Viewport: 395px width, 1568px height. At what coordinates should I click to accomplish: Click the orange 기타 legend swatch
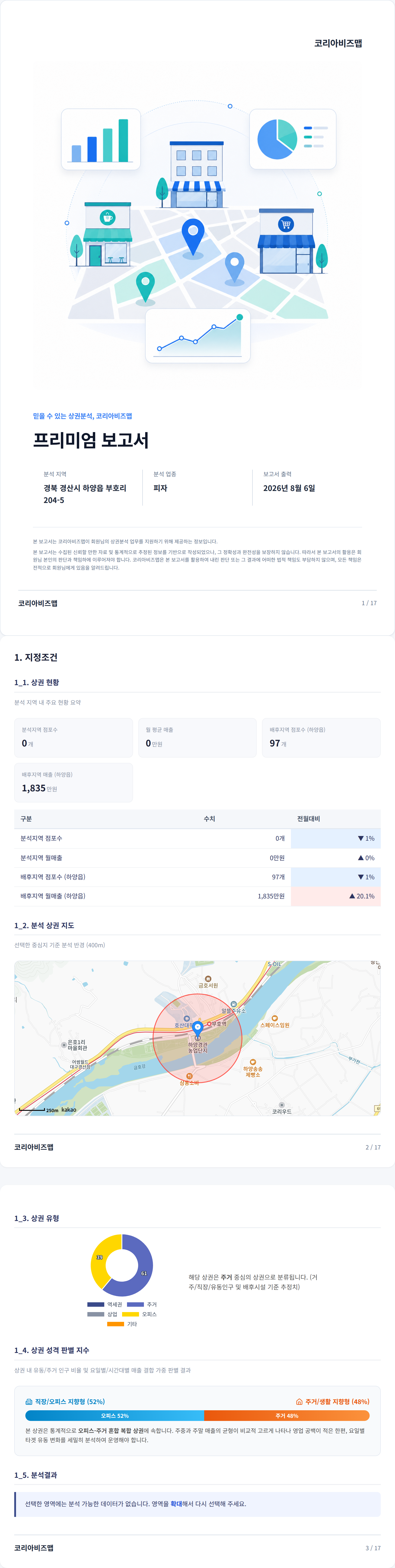116,1324
